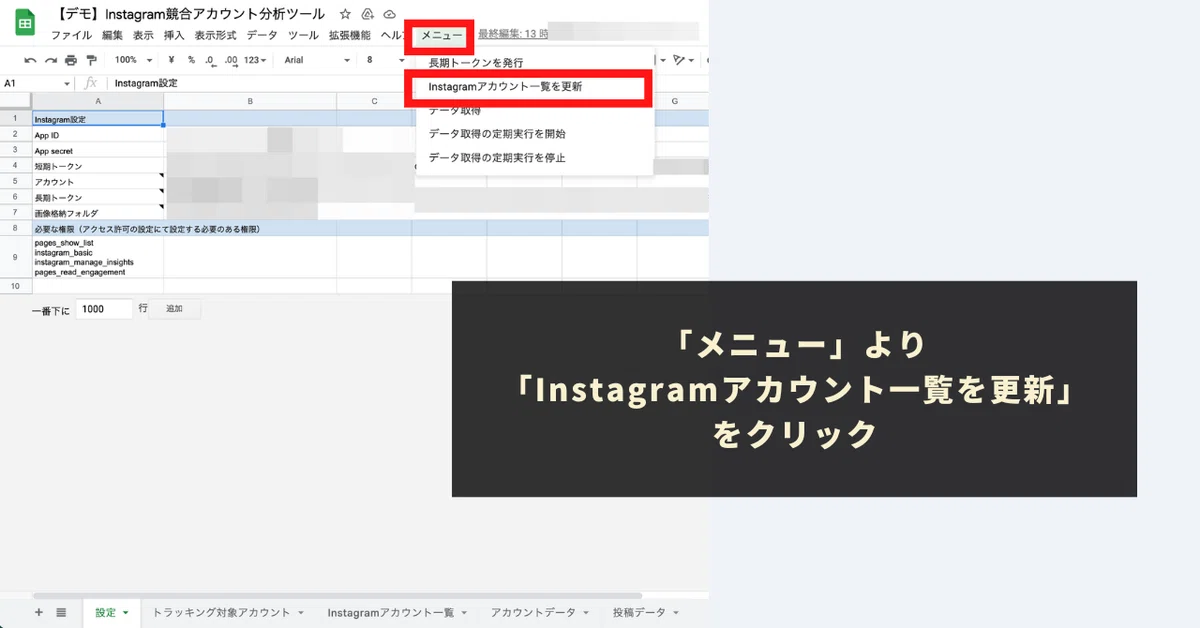Open 投稿データ tab dropdown arrow
Image resolution: width=1200 pixels, height=628 pixels.
(675, 613)
